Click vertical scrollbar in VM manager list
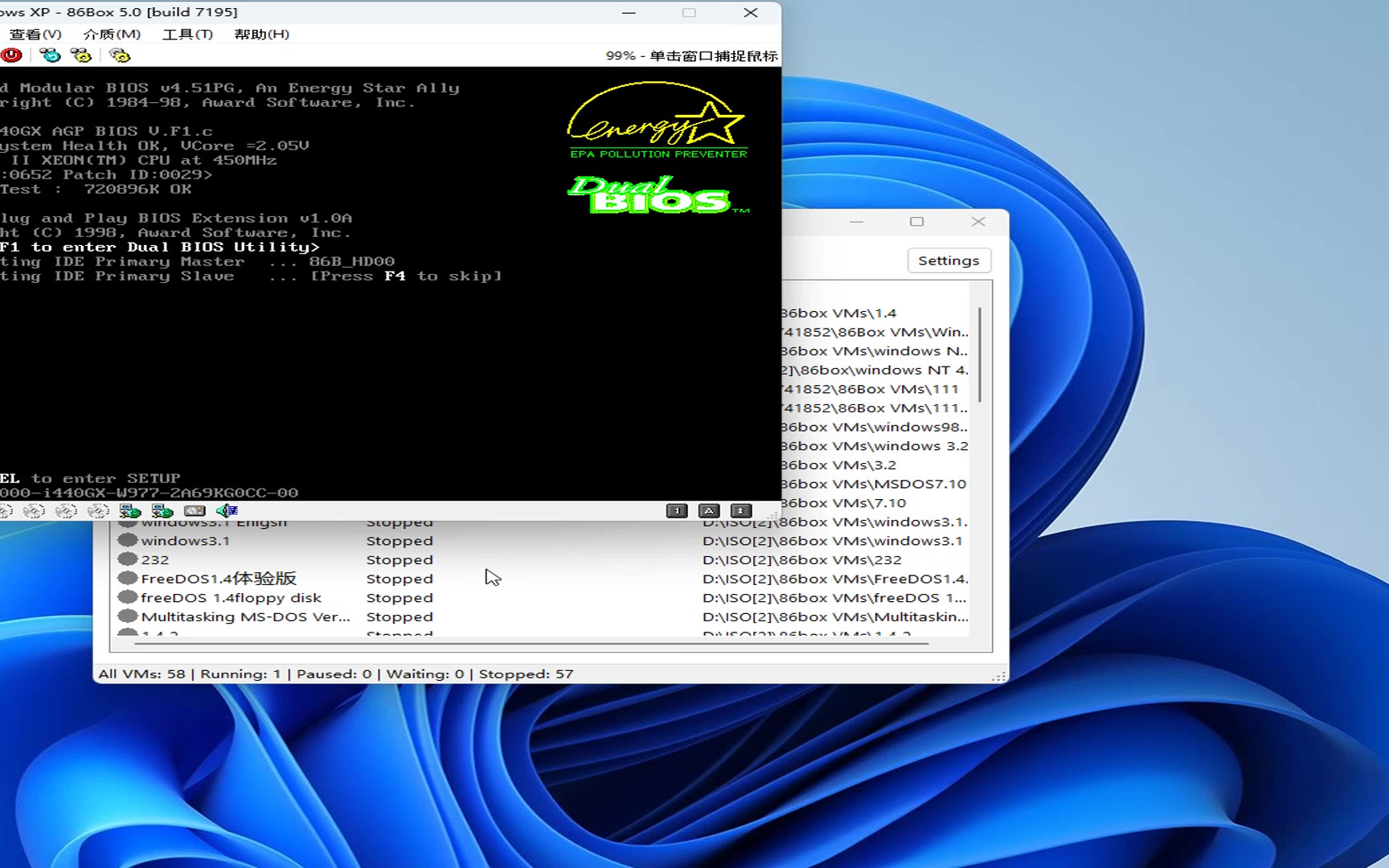The height and width of the screenshot is (868, 1389). pos(979,354)
